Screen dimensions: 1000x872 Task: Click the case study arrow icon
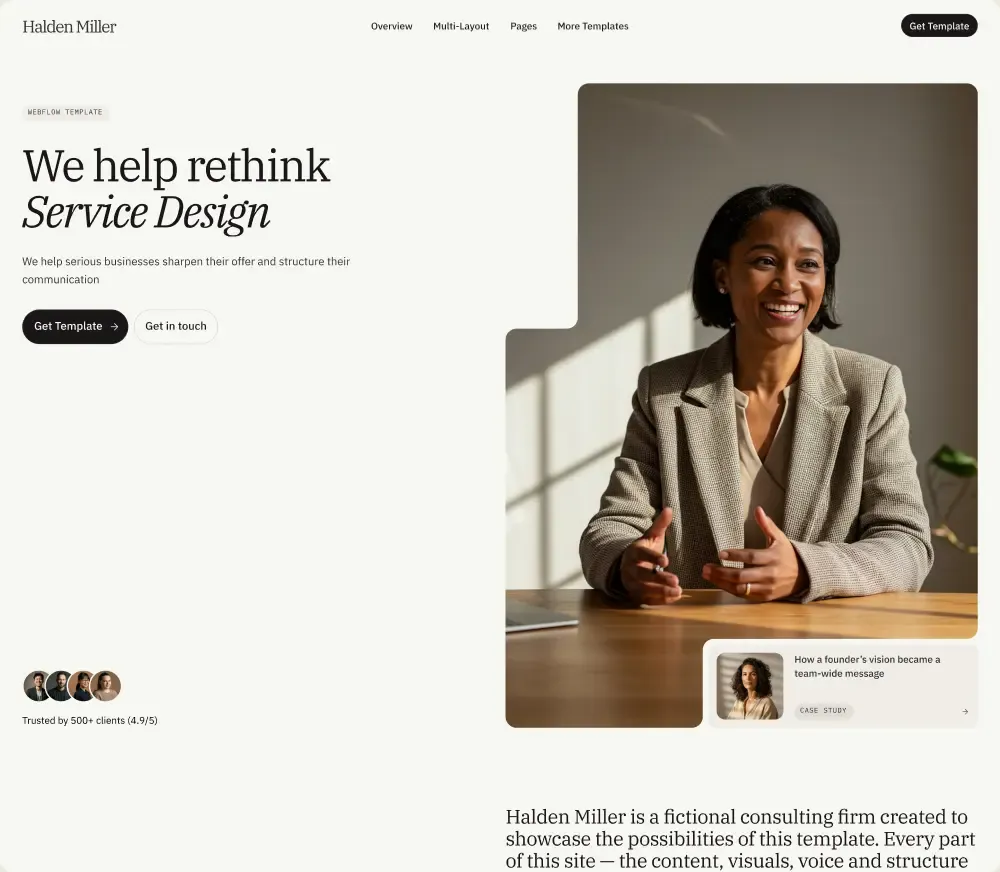click(x=965, y=711)
